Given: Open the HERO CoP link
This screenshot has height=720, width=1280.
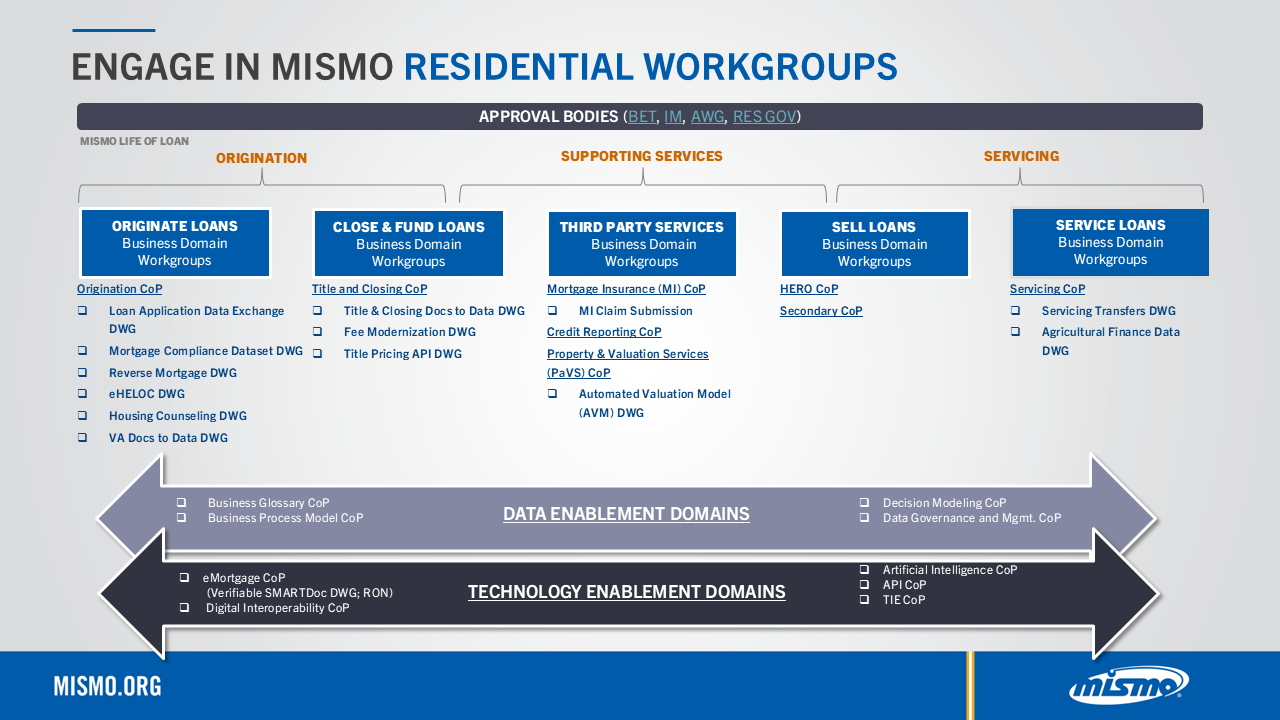Looking at the screenshot, I should (808, 289).
